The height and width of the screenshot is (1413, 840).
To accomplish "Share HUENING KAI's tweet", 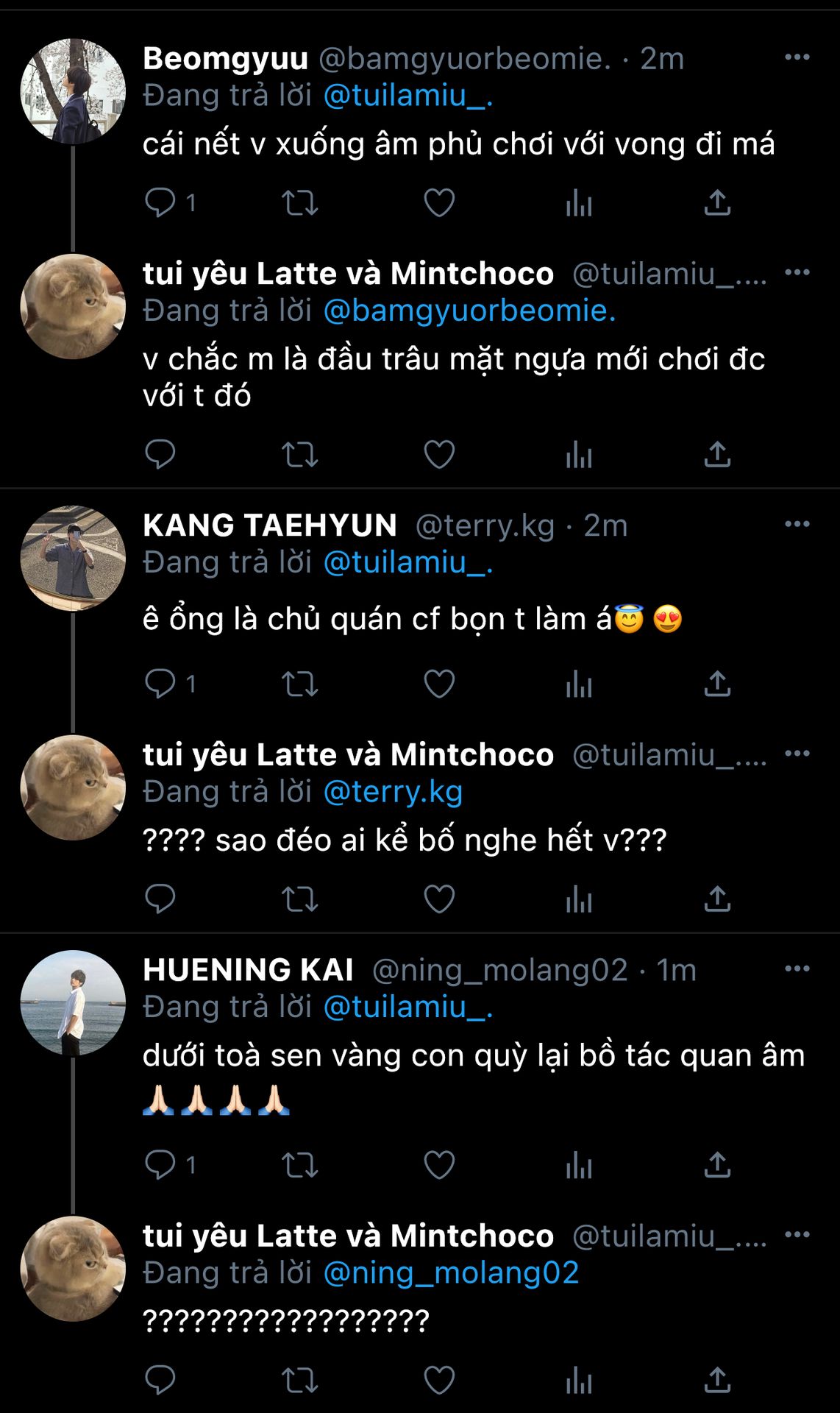I will 717,1165.
